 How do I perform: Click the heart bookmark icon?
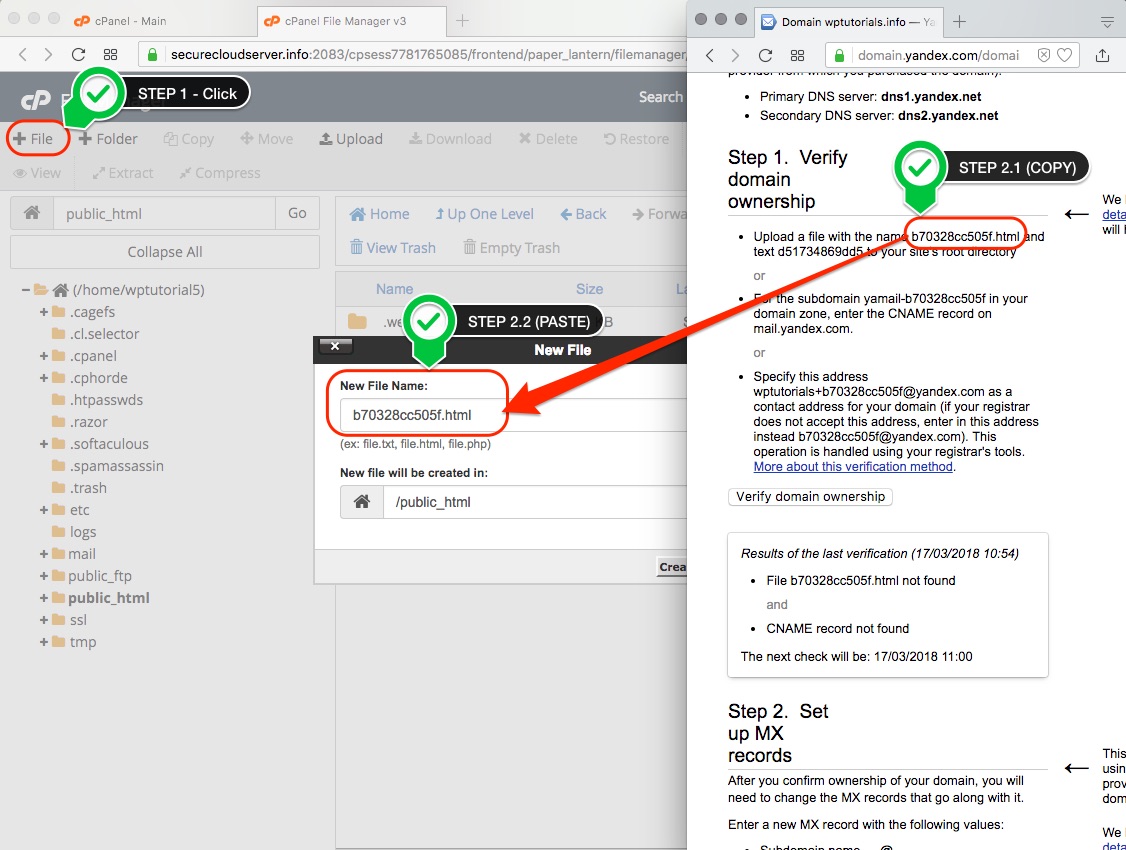pyautogui.click(x=1064, y=55)
